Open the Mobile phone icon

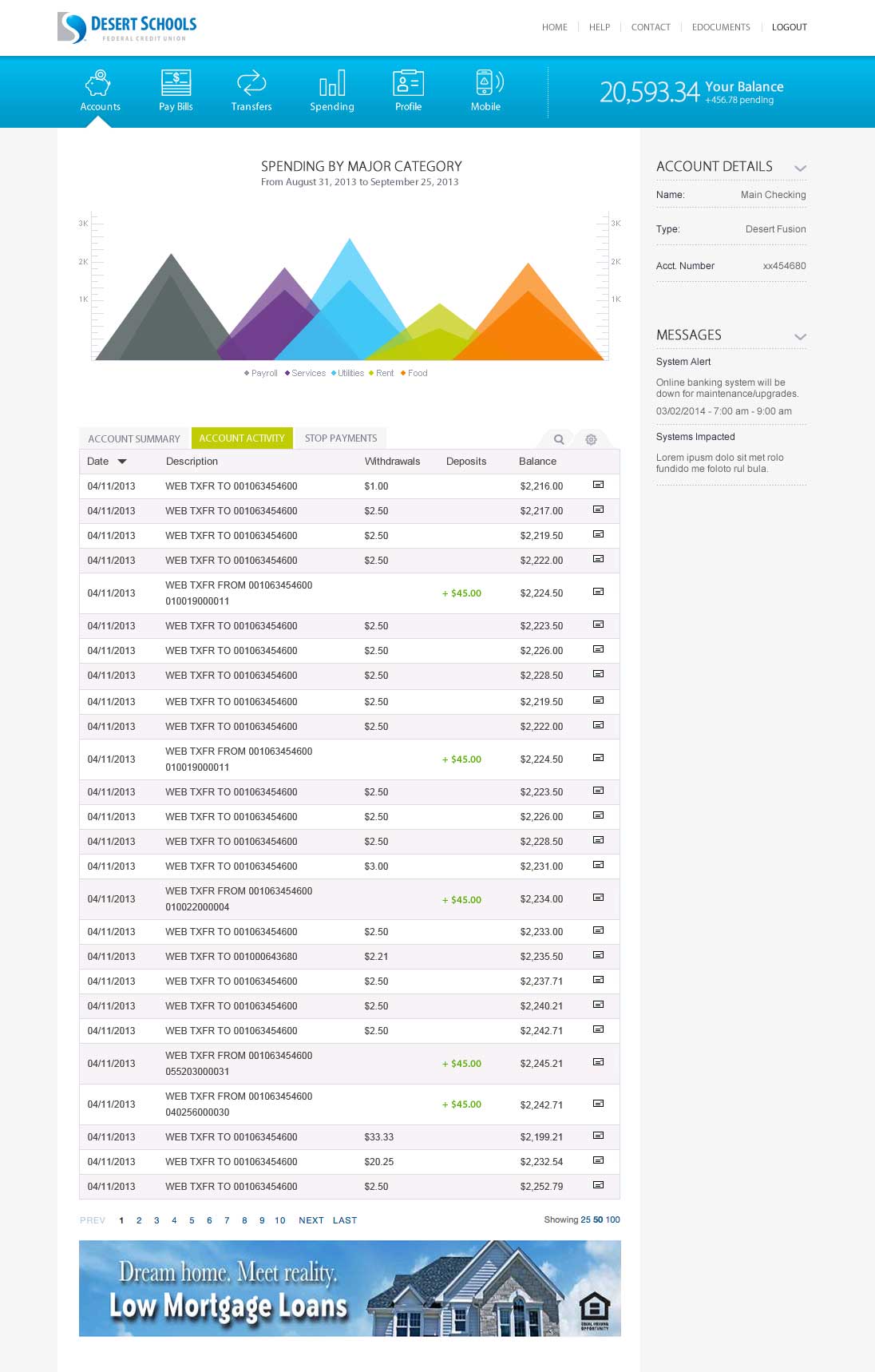(x=486, y=83)
